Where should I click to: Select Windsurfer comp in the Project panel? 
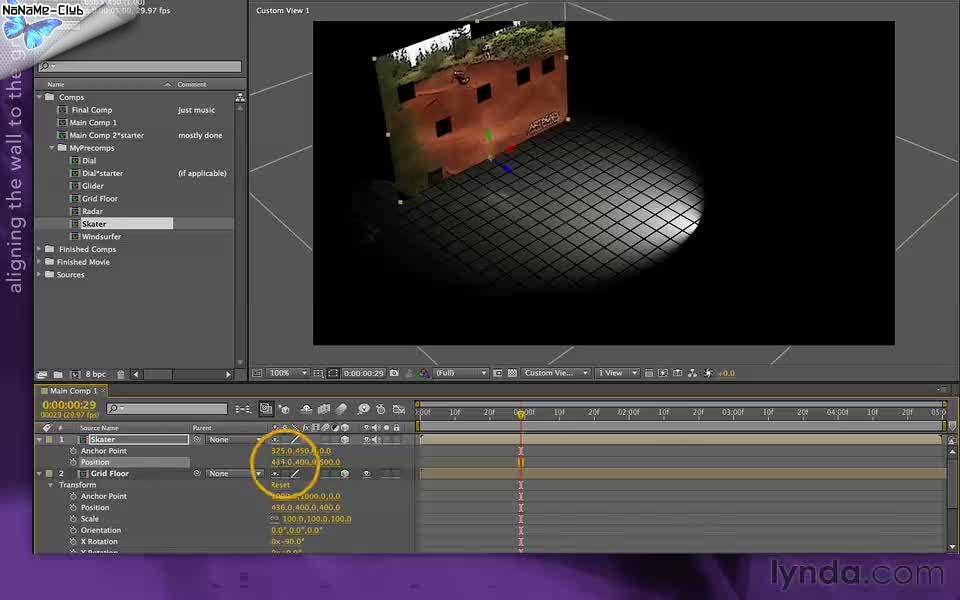click(x=101, y=237)
